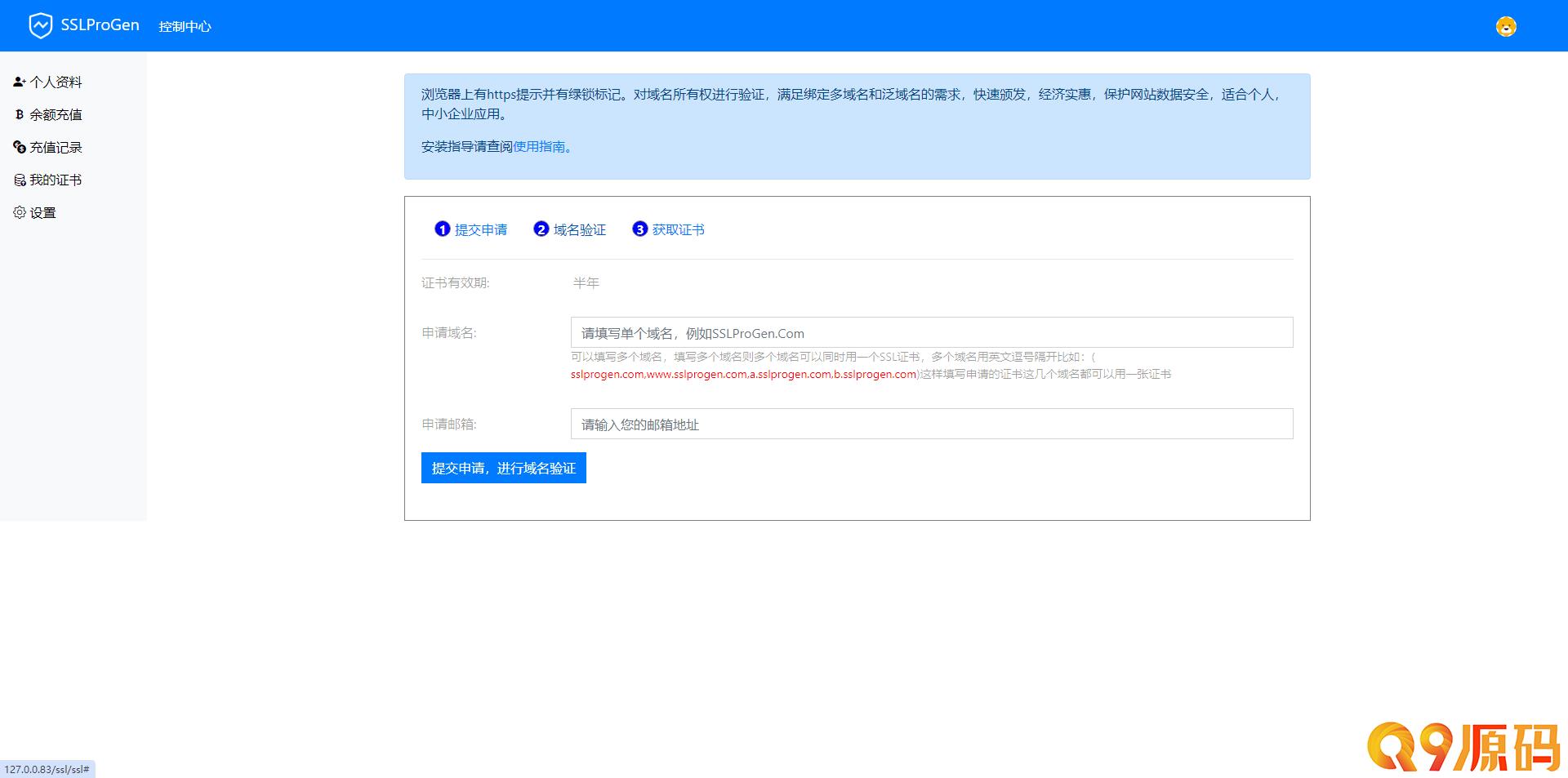Viewport: 1568px width, 778px height.
Task: Click the SSLProGen shield logo icon
Action: coord(40,26)
